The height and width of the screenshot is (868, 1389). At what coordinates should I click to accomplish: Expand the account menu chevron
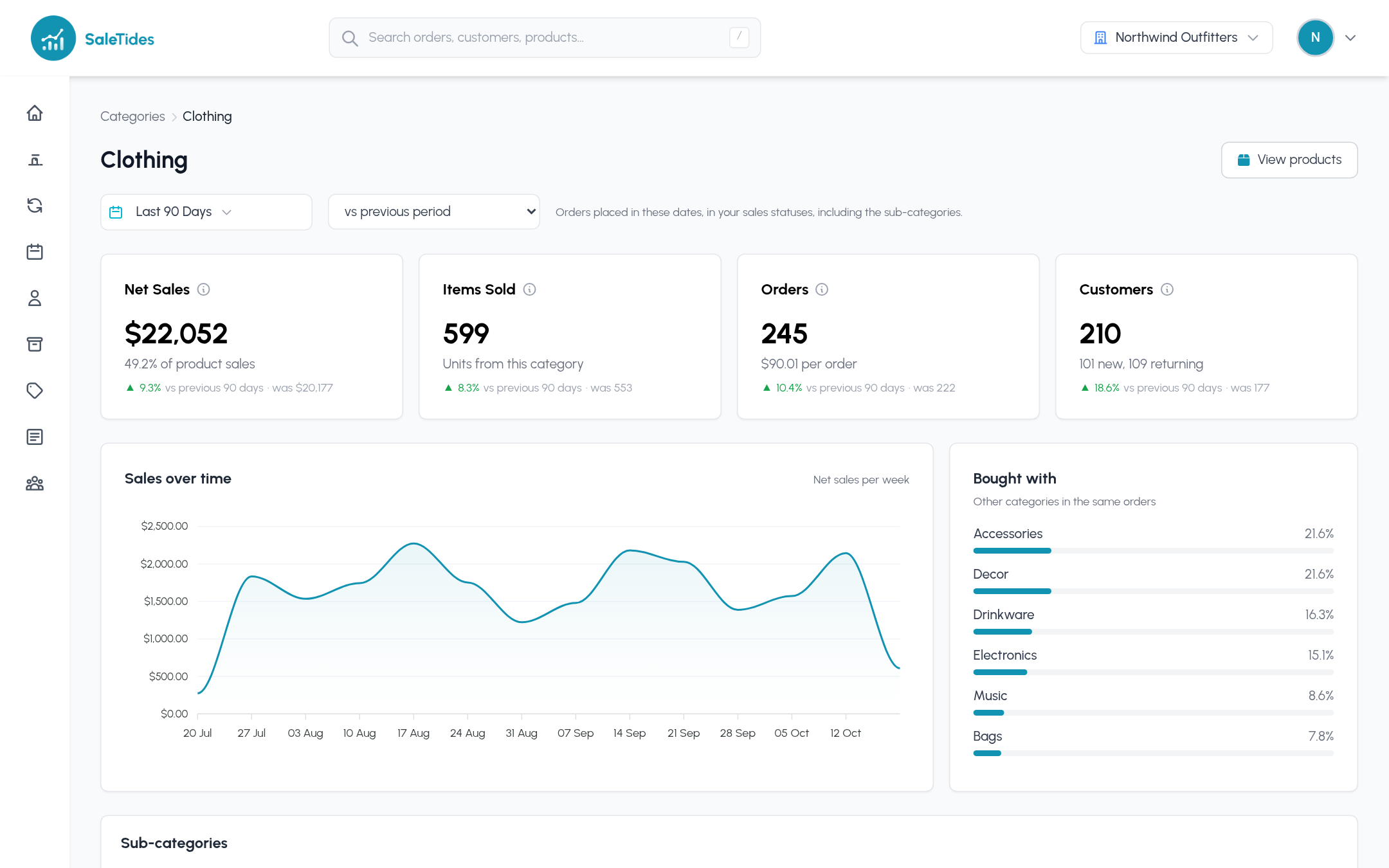(1350, 38)
